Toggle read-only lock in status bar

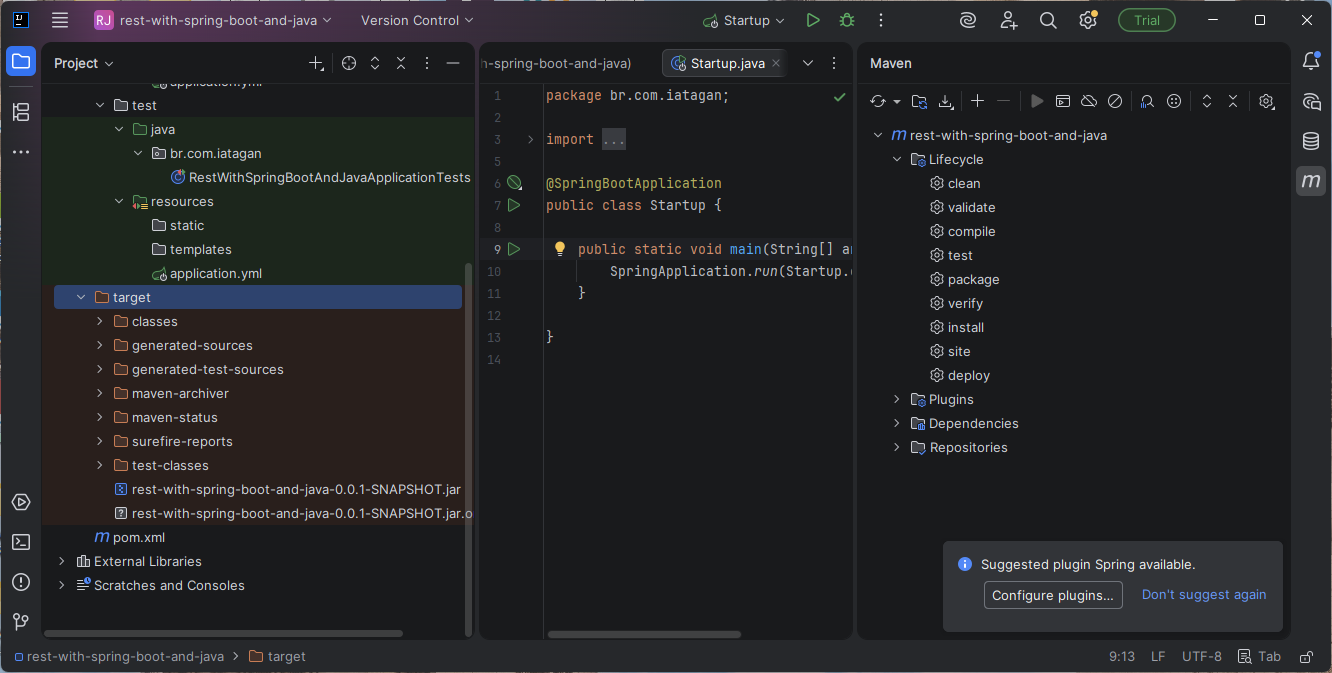pos(1305,657)
